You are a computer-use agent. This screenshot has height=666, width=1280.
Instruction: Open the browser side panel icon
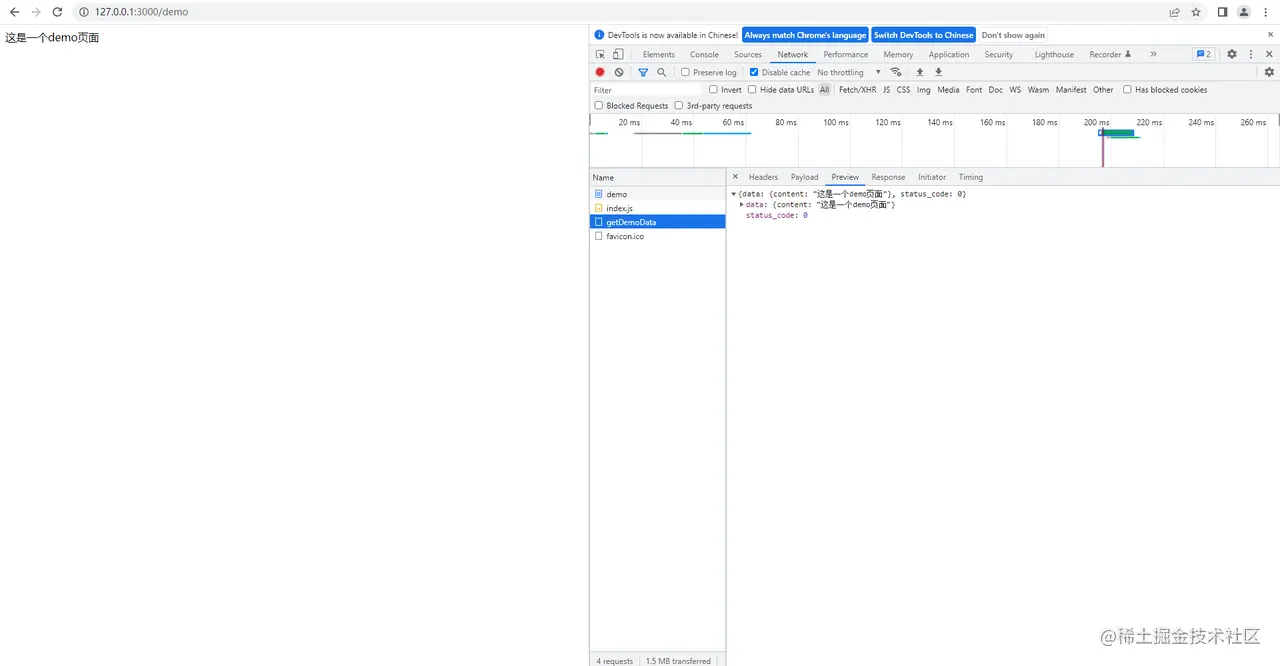coord(1222,12)
